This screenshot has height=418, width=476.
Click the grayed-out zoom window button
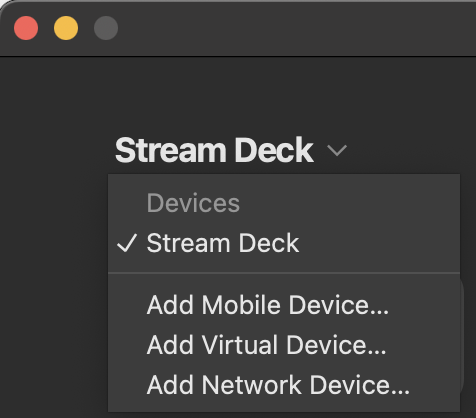(x=106, y=28)
